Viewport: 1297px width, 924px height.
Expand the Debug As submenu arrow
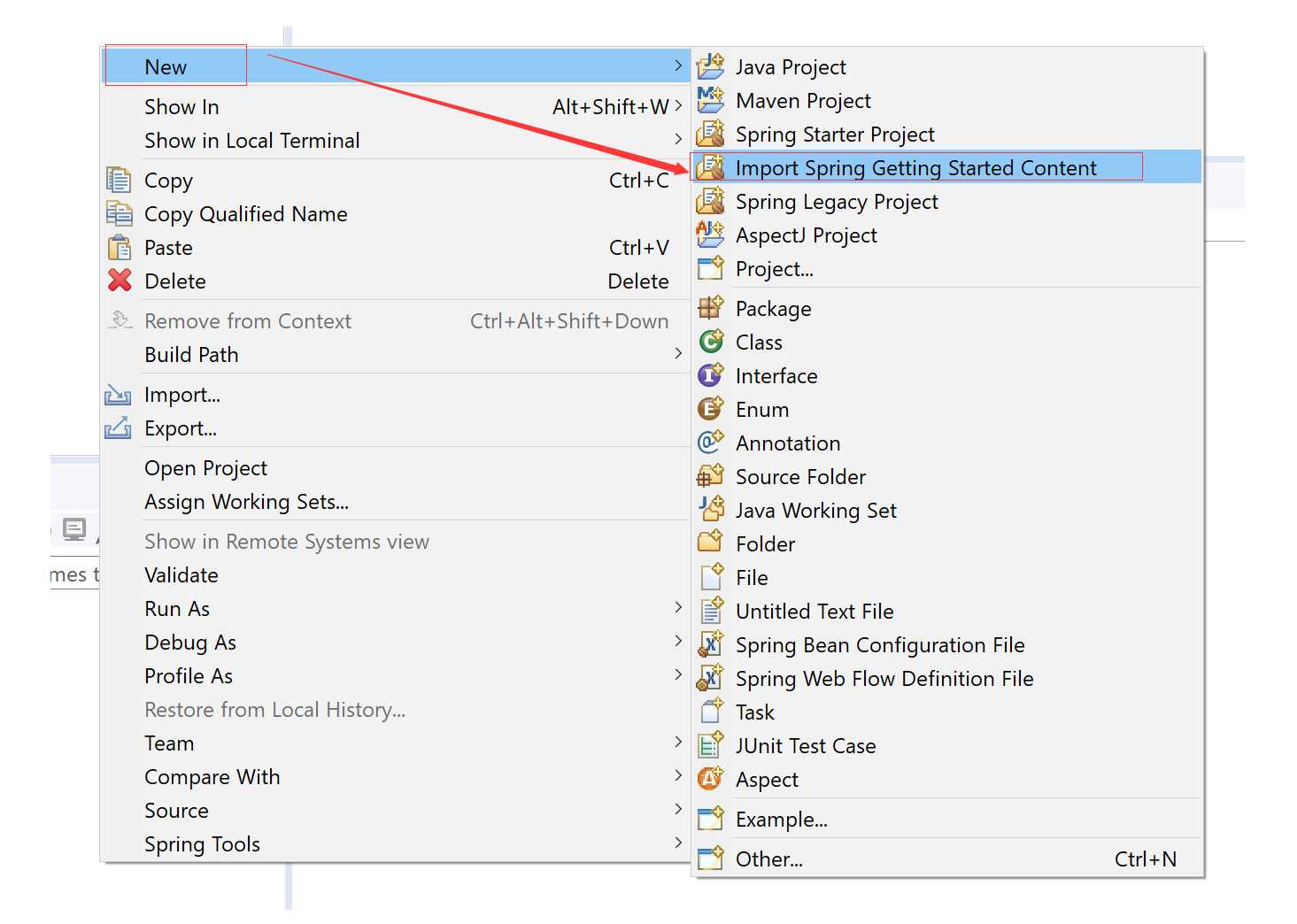pyautogui.click(x=678, y=642)
